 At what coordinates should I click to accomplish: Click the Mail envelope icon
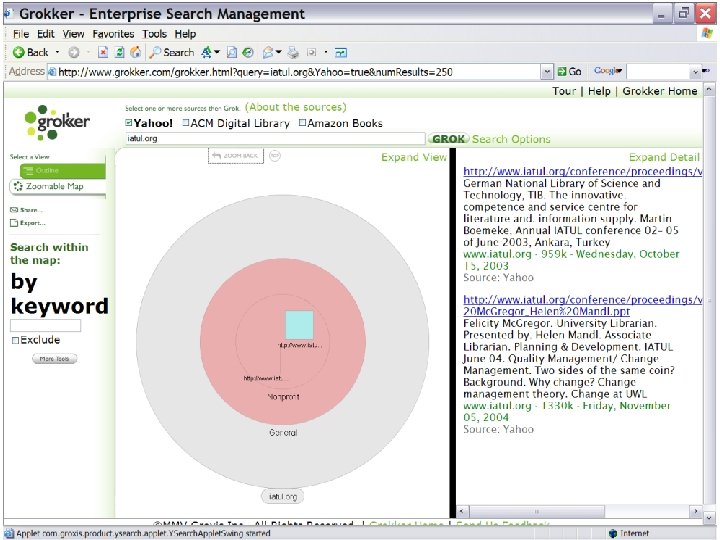tap(268, 53)
